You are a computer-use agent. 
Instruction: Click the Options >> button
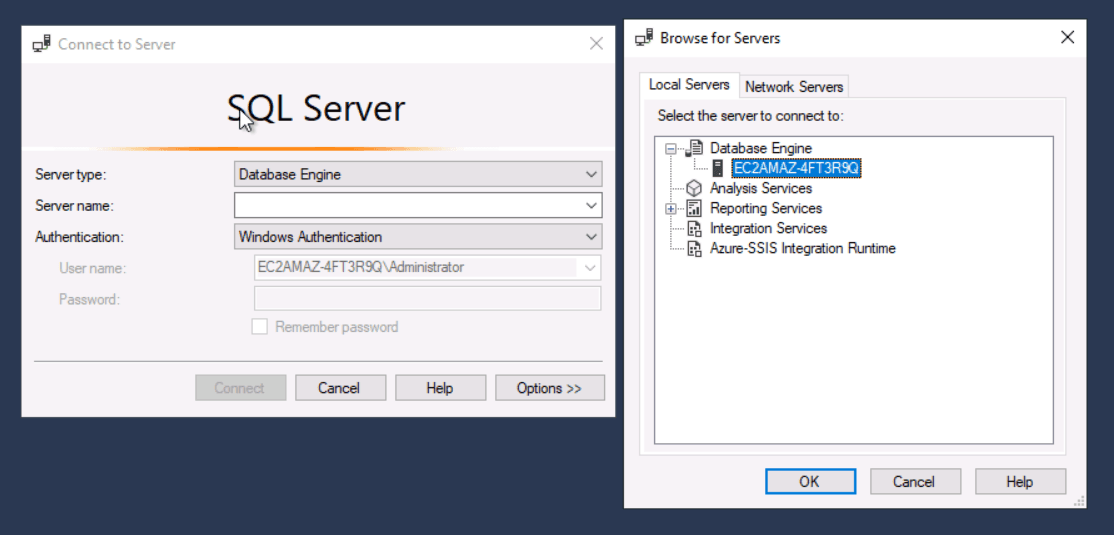click(x=549, y=388)
